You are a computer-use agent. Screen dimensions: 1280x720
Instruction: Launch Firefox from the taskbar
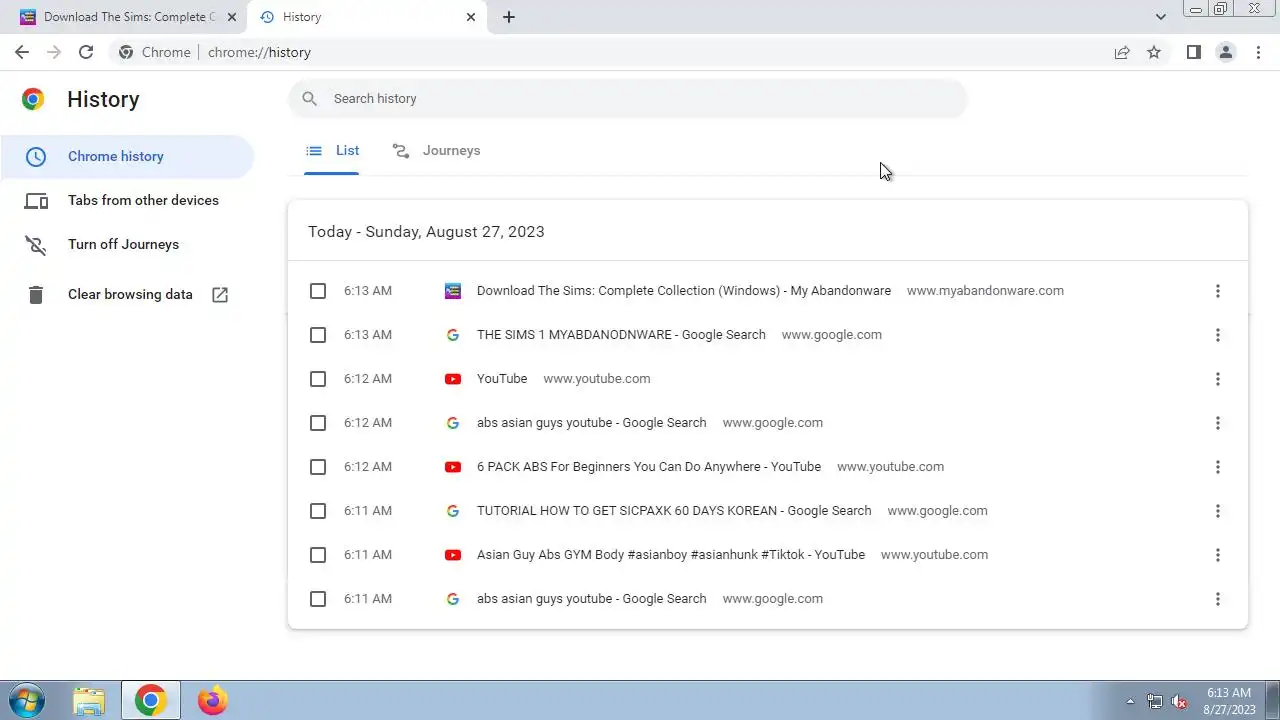pyautogui.click(x=212, y=701)
